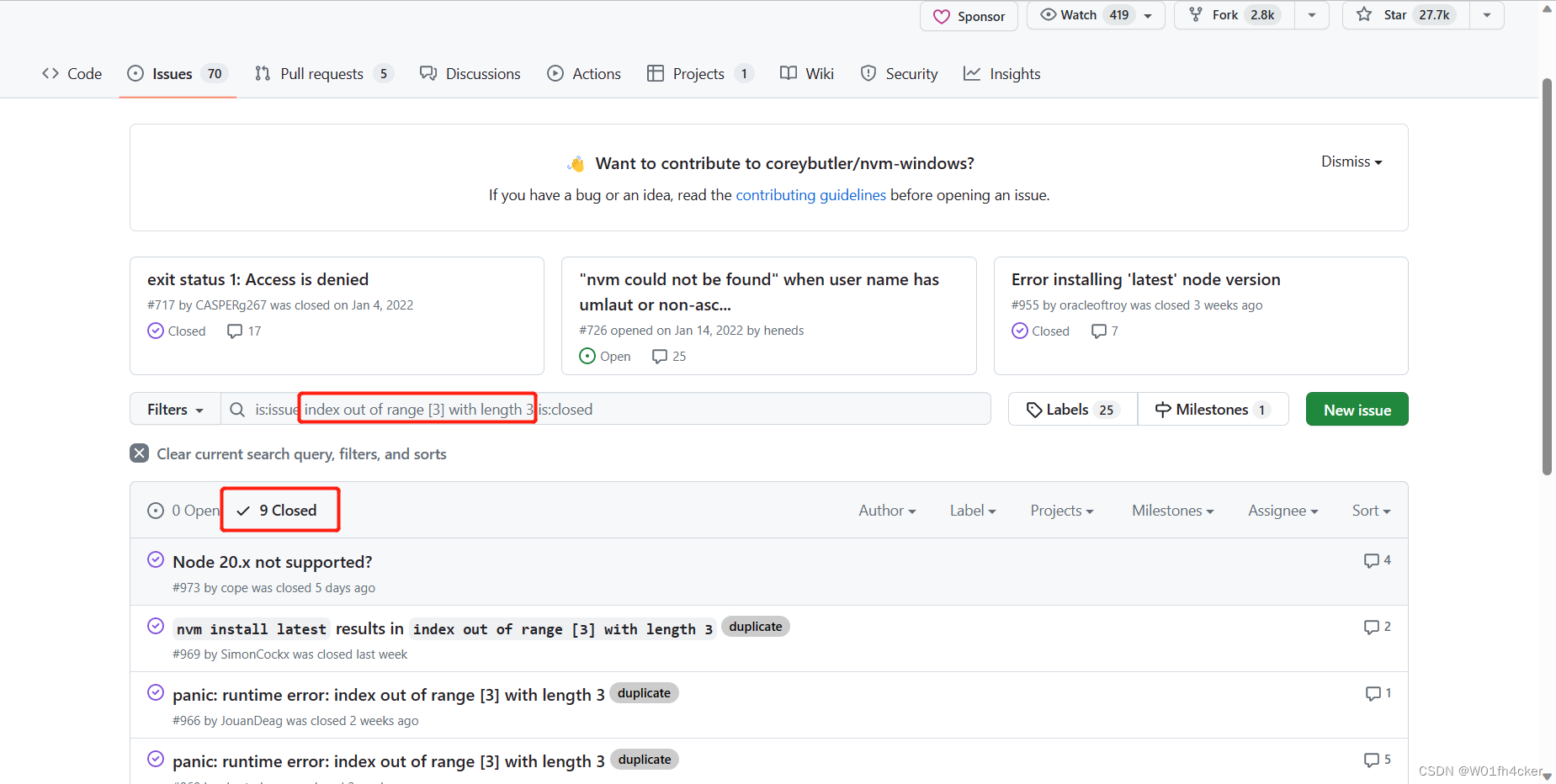Open the Projects tab

pyautogui.click(x=700, y=74)
